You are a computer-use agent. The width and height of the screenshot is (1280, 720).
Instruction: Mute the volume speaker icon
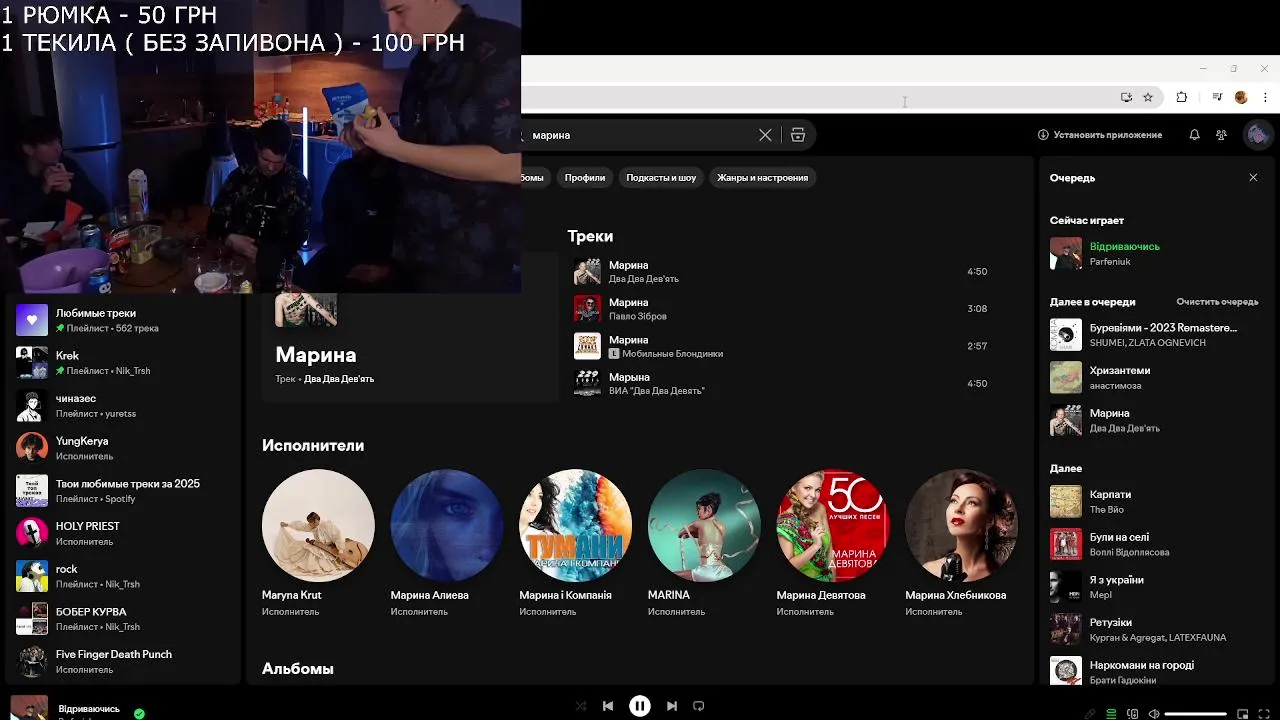[1154, 714]
